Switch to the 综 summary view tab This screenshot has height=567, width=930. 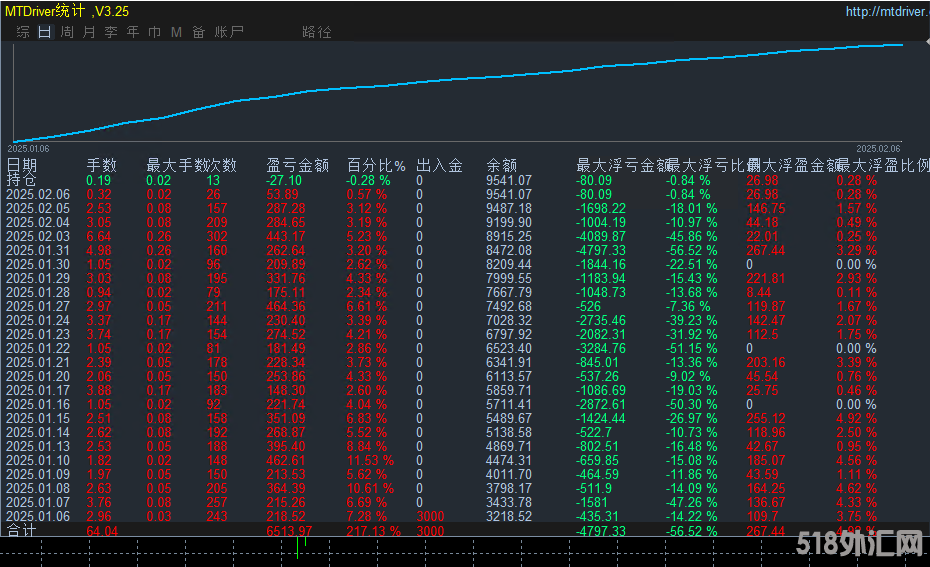pyautogui.click(x=22, y=32)
